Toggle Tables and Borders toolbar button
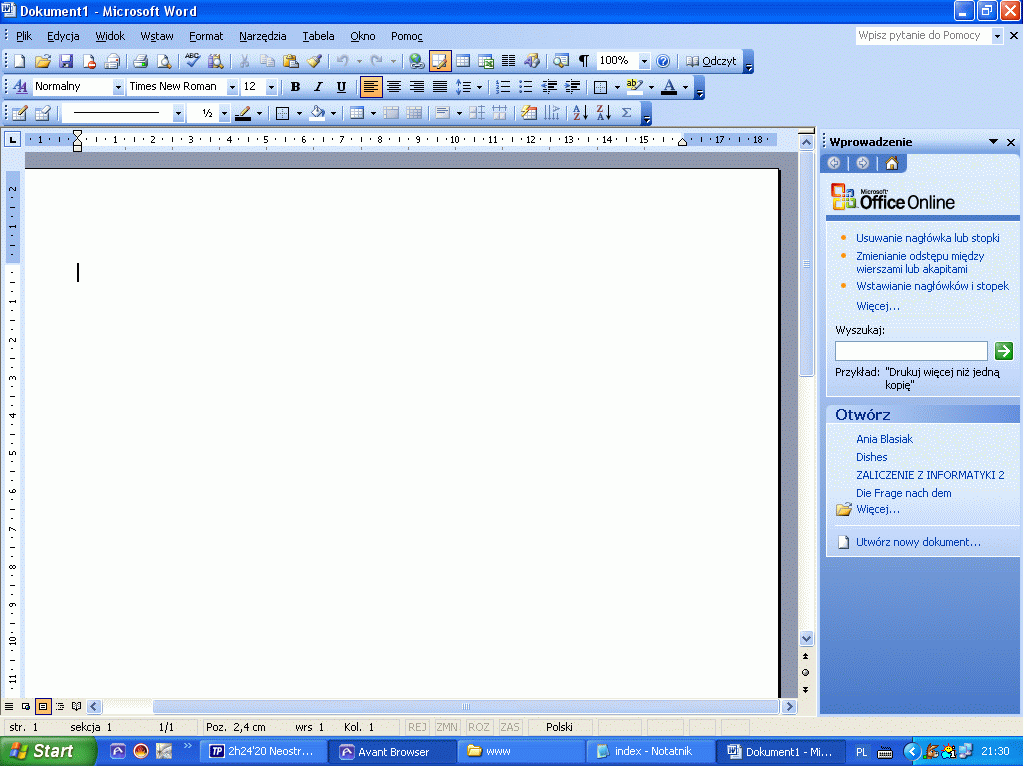1024x768 pixels. 440,61
